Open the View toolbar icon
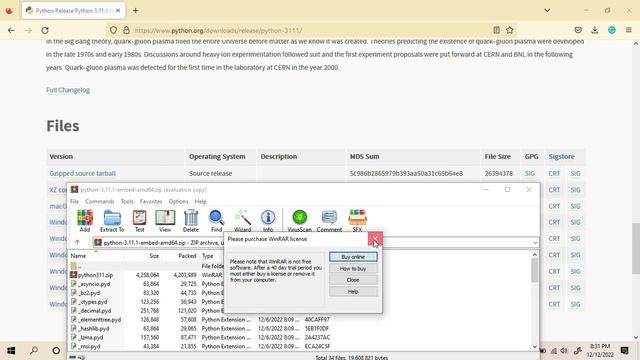Image resolution: width=640 pixels, height=360 pixels. [x=165, y=221]
